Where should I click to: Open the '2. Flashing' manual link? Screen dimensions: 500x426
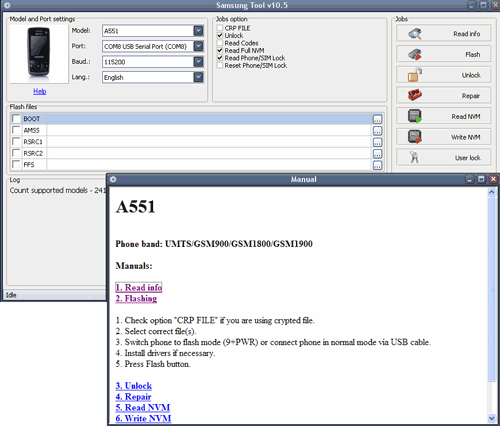pos(136,298)
